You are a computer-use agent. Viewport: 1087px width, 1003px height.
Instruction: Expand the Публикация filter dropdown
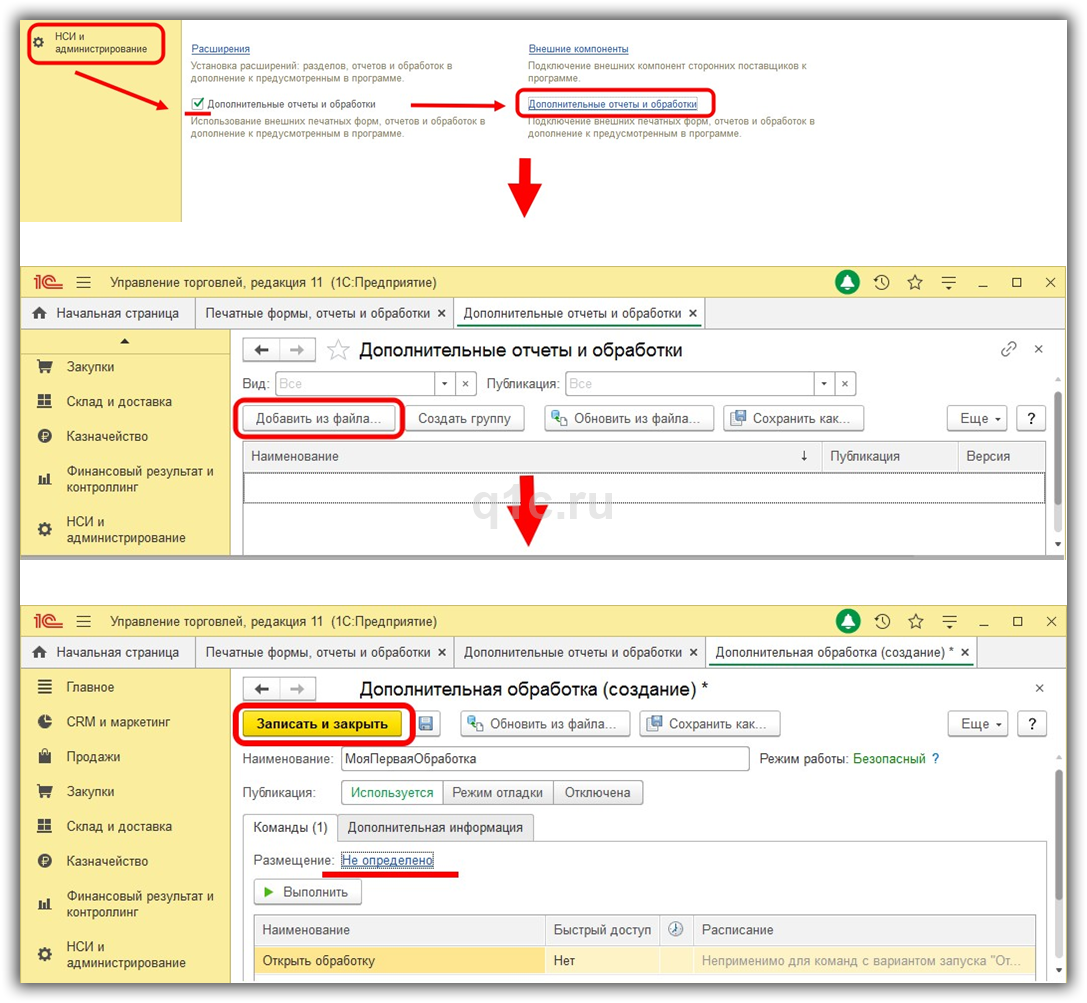pos(824,383)
